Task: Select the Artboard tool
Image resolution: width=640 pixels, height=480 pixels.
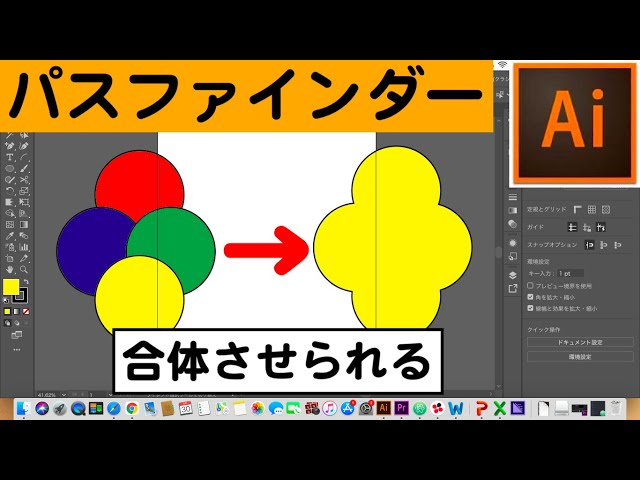Action: coord(10,258)
